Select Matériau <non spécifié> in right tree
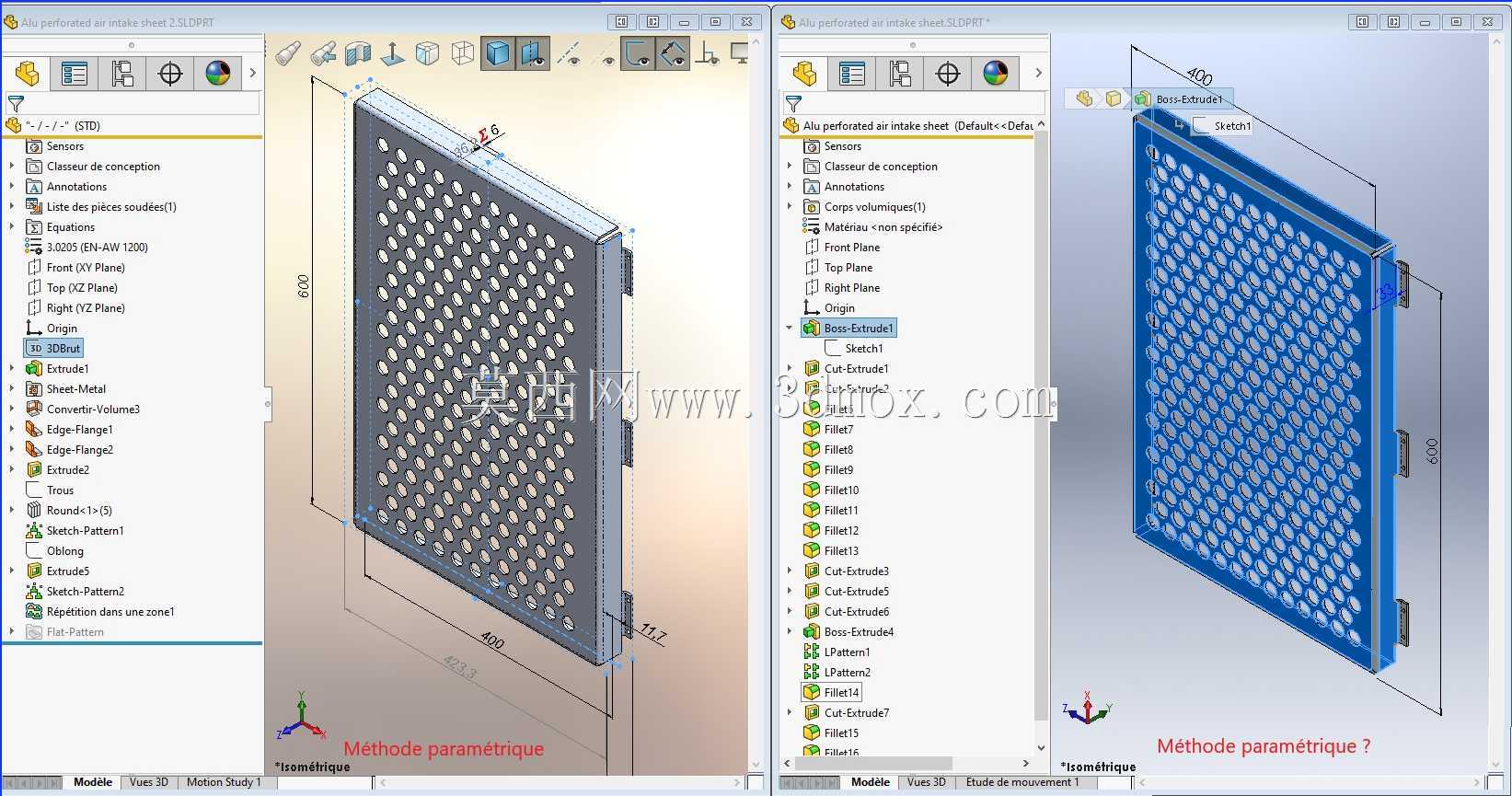1512x796 pixels. pos(872,227)
